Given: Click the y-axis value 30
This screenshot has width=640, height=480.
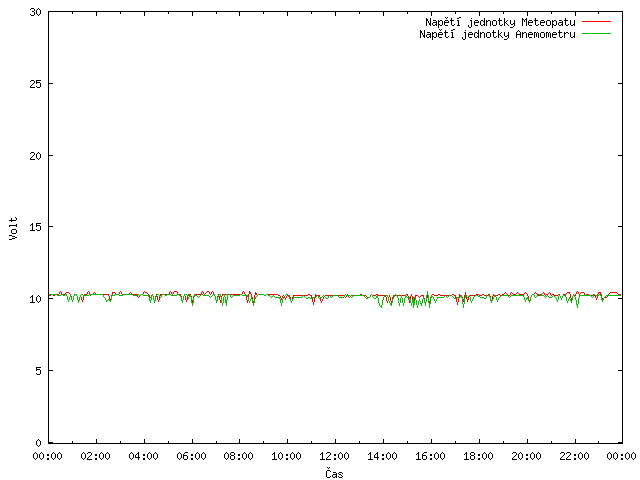Looking at the screenshot, I should 36,12.
